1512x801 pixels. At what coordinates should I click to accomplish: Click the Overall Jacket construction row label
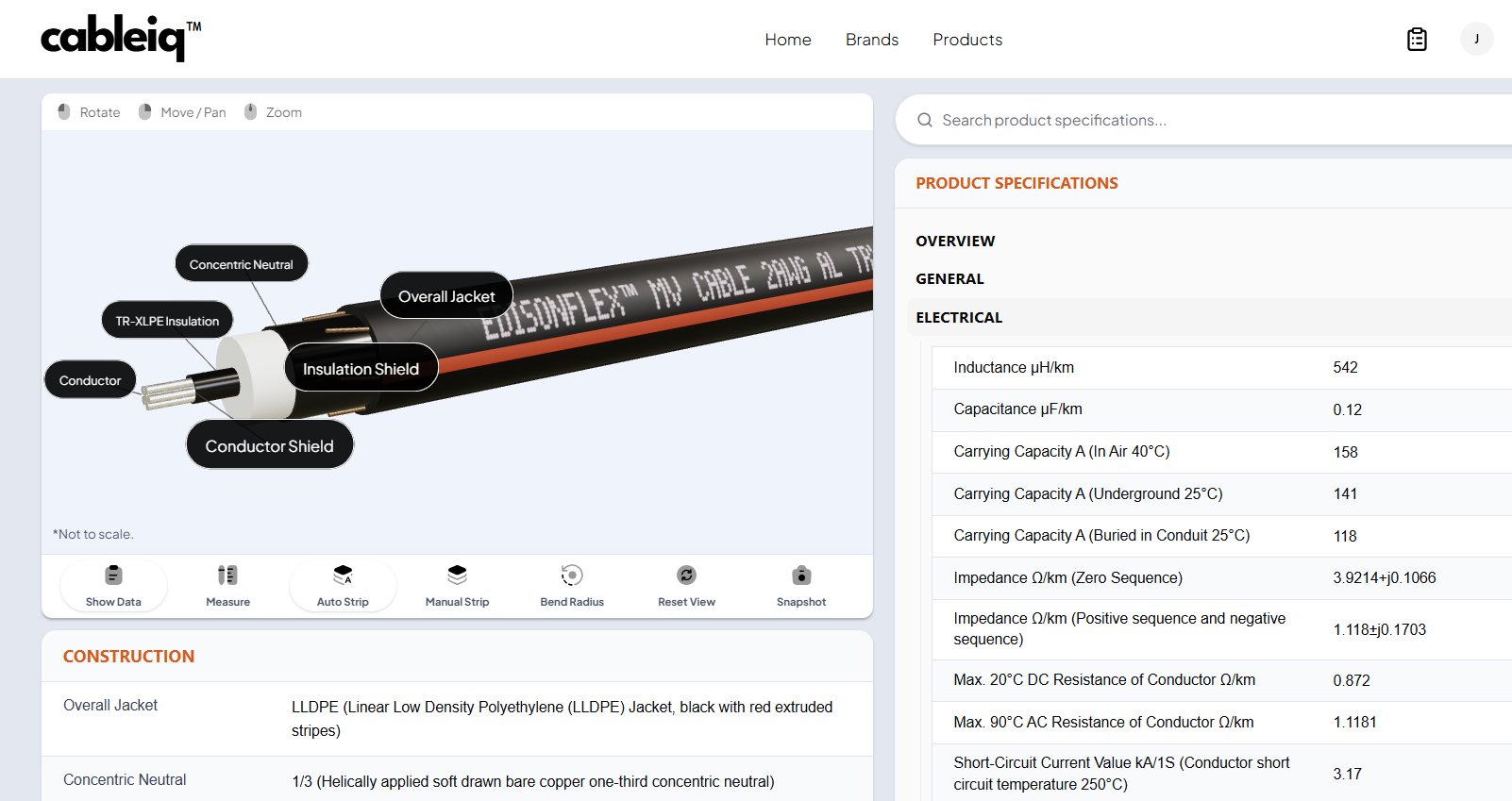110,705
